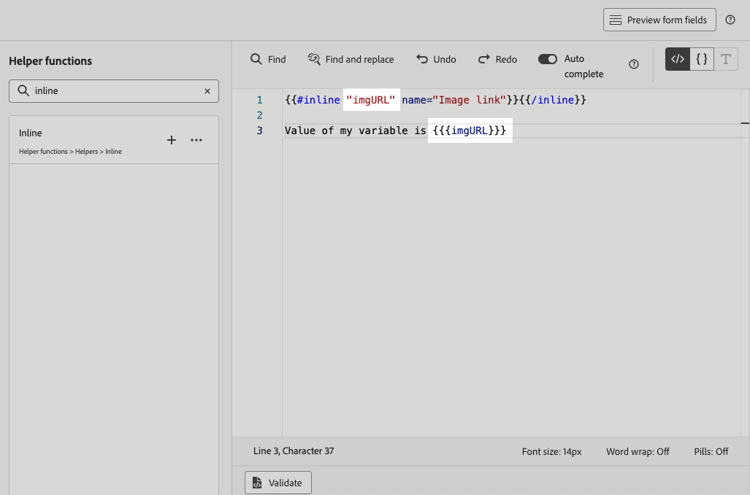
Task: Click the editor vertical scrollbar
Action: [x=745, y=262]
